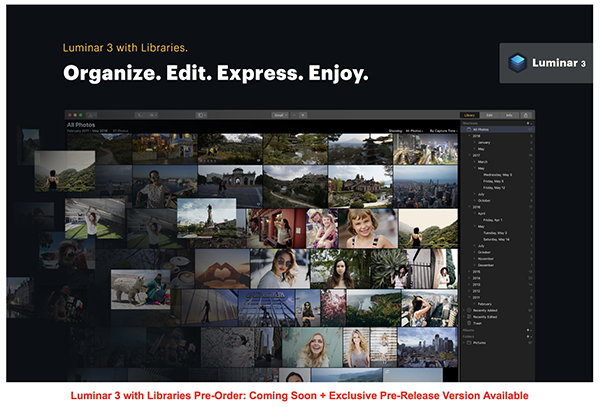The image size is (600, 407).
Task: Select Tuesday, May 3 date entry
Action: click(495, 233)
